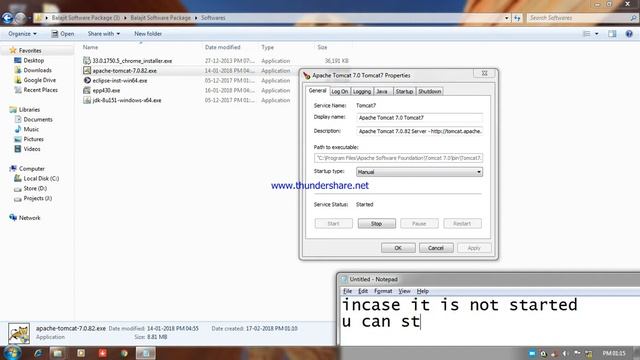Screen dimensions: 640x360
Task: Sort by the Name column header
Action: [91, 47]
